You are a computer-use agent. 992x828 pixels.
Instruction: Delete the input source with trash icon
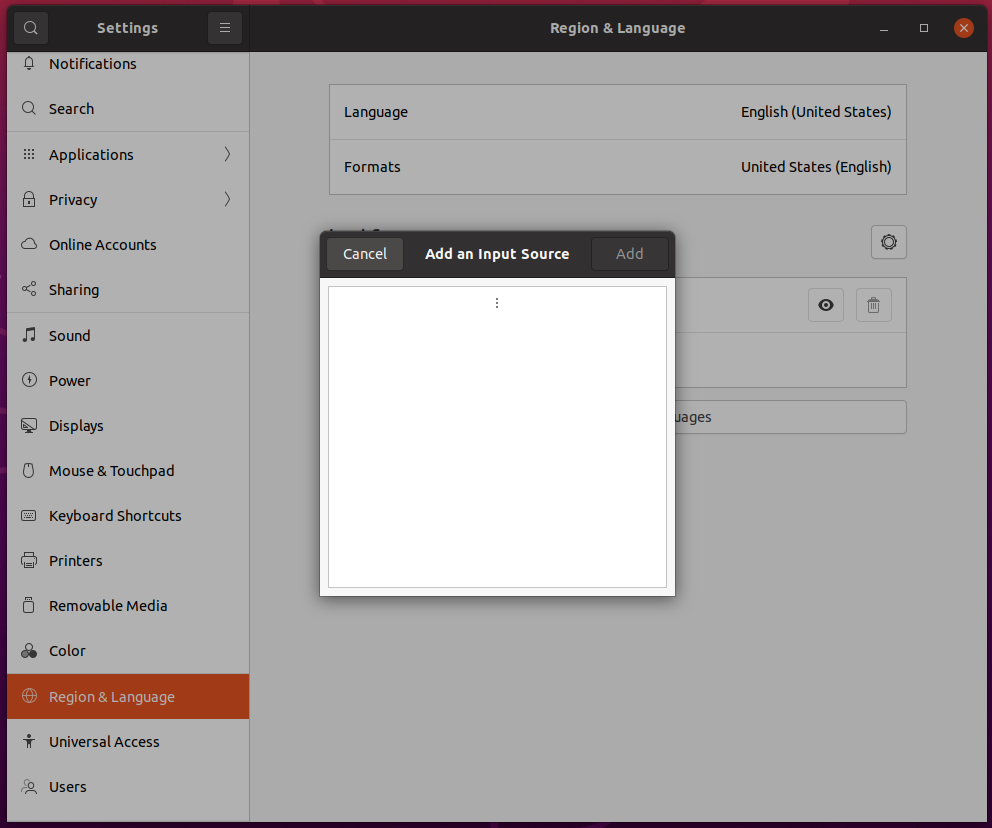coord(873,304)
